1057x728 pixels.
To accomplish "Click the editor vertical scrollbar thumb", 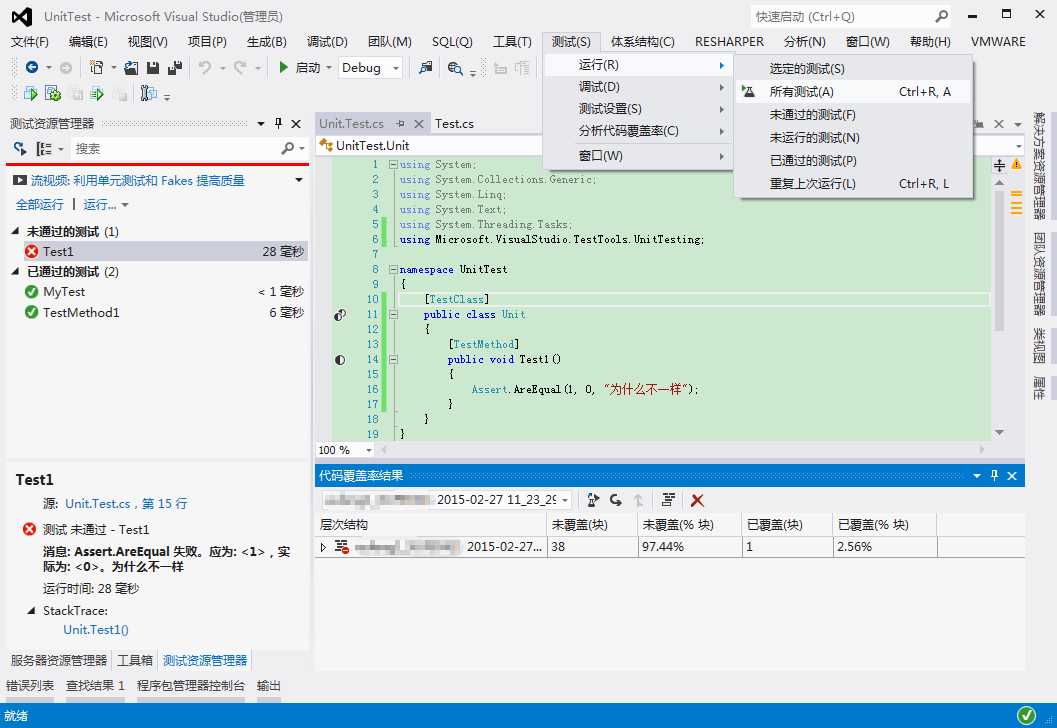I will pos(999,260).
